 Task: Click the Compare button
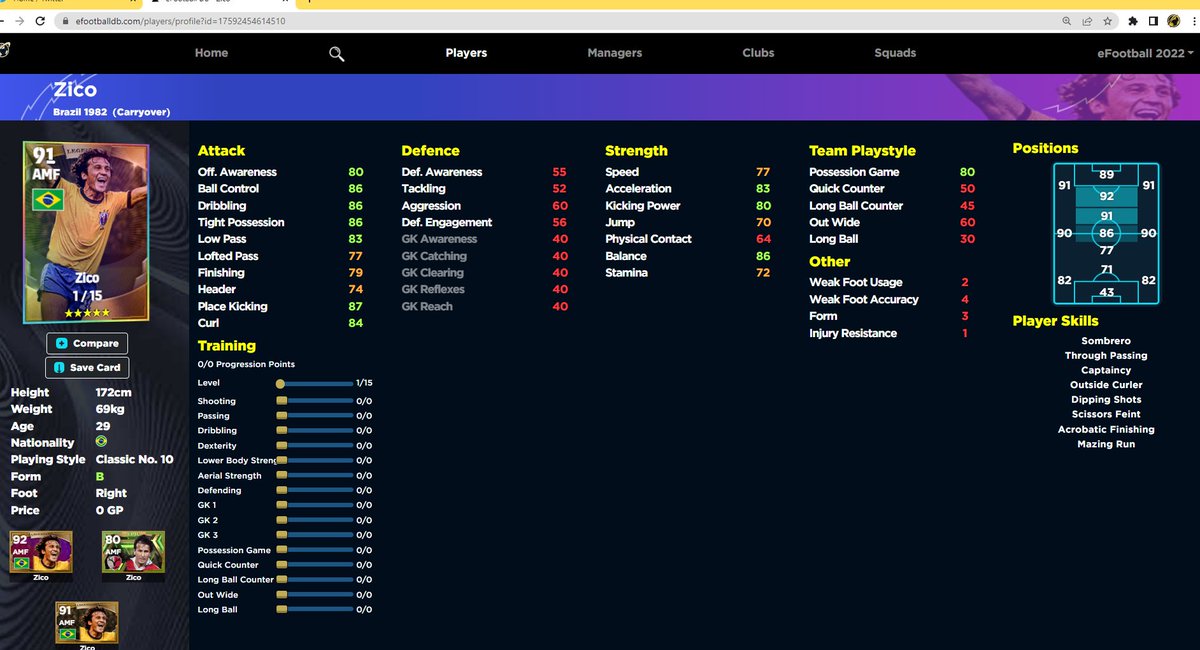(x=86, y=343)
